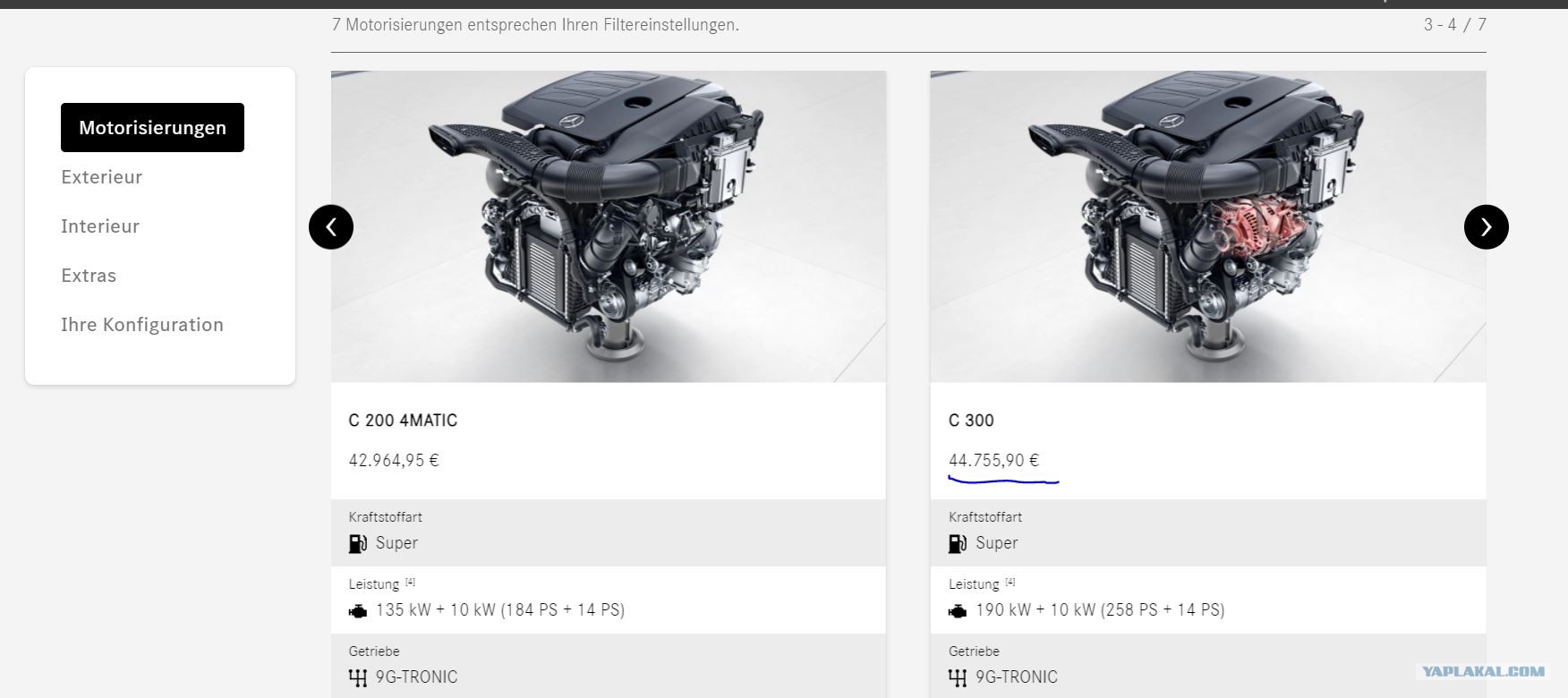
Task: Click Leistung label under C 200 4MATIC
Action: (374, 584)
